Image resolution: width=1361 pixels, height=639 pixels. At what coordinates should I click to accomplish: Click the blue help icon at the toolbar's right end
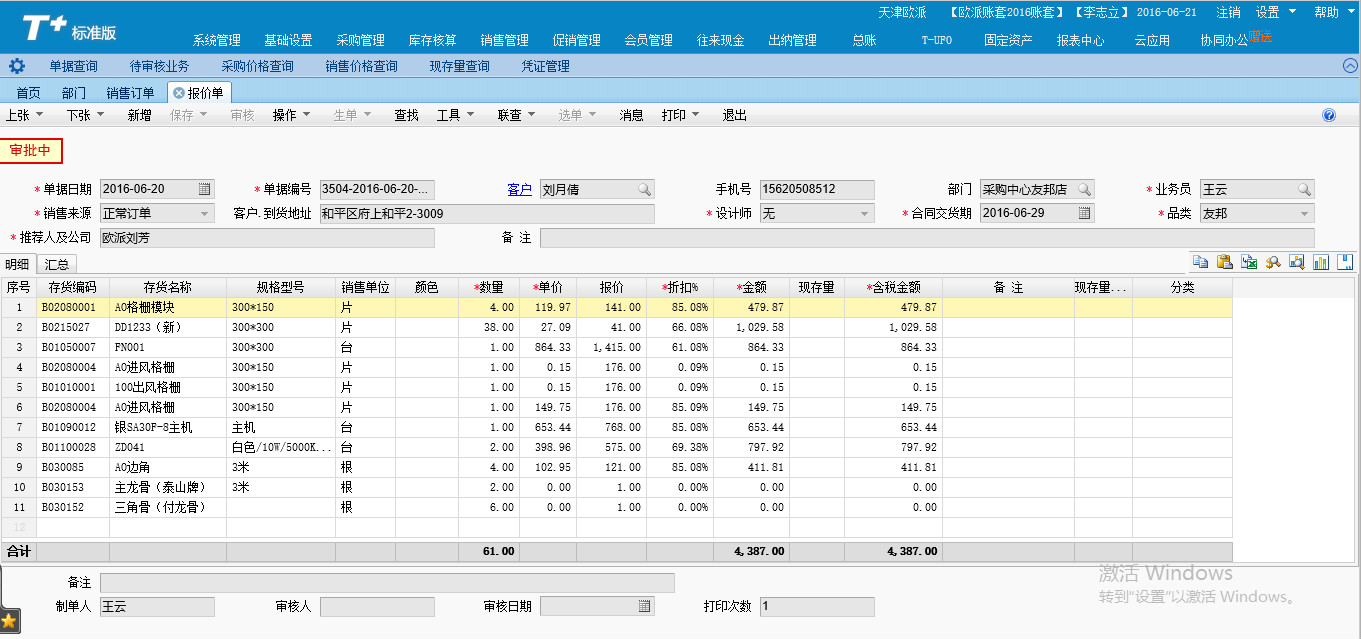[1329, 115]
